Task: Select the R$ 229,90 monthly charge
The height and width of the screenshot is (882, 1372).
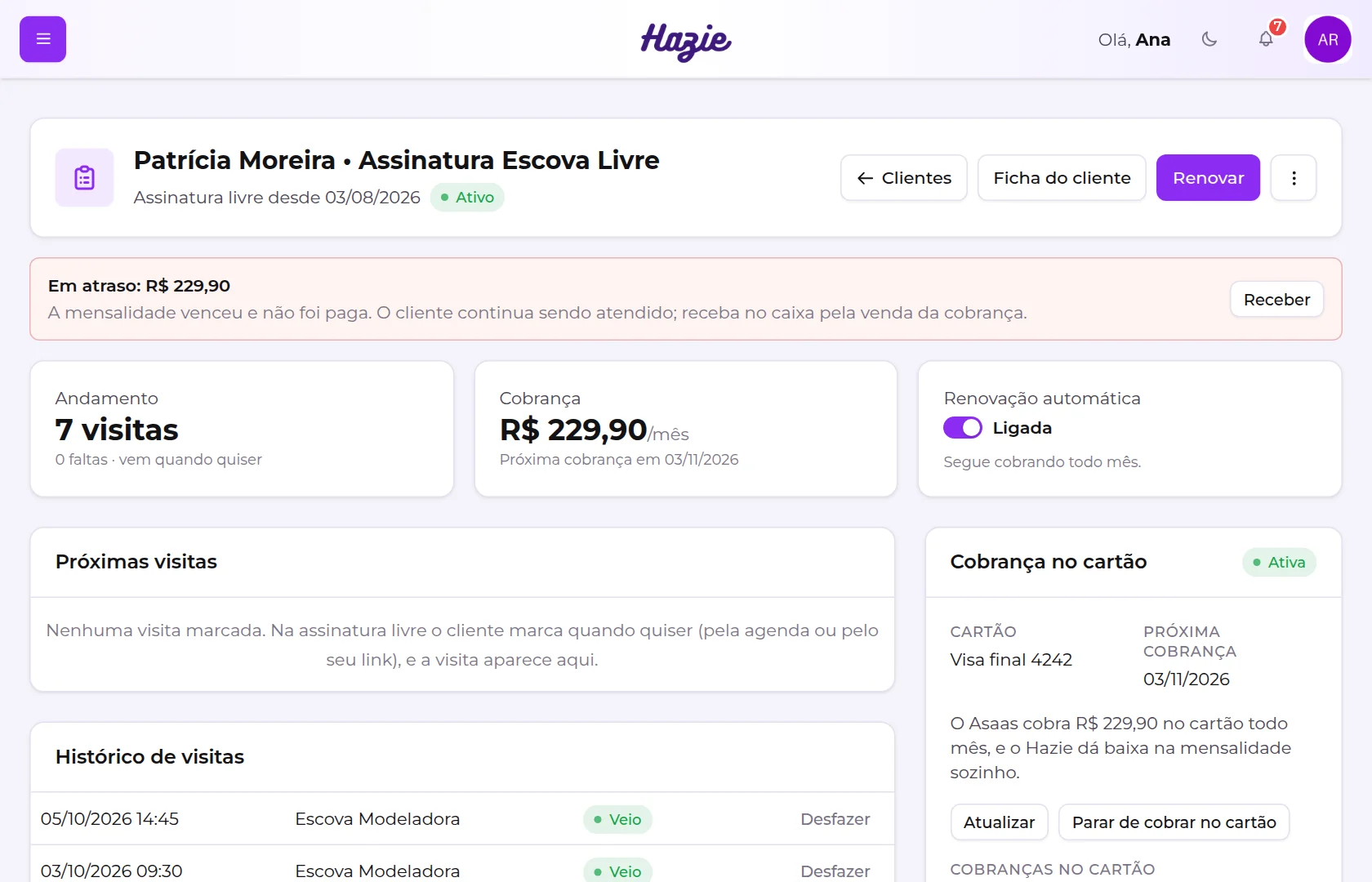Action: (573, 430)
